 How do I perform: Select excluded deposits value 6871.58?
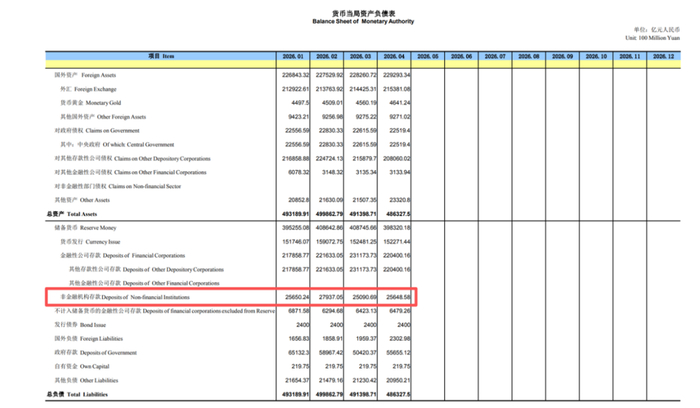pos(299,311)
